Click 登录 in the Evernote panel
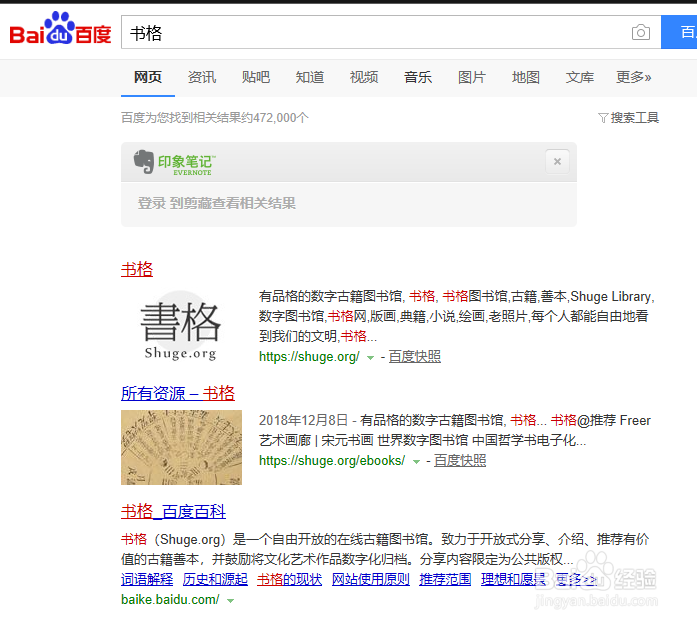The height and width of the screenshot is (625, 697). pyautogui.click(x=152, y=204)
